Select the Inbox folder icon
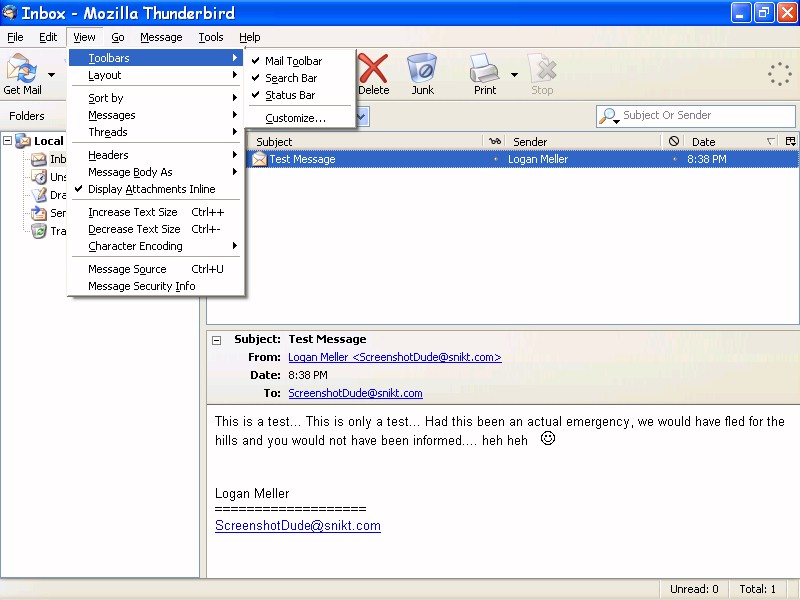This screenshot has width=800, height=600. [39, 159]
